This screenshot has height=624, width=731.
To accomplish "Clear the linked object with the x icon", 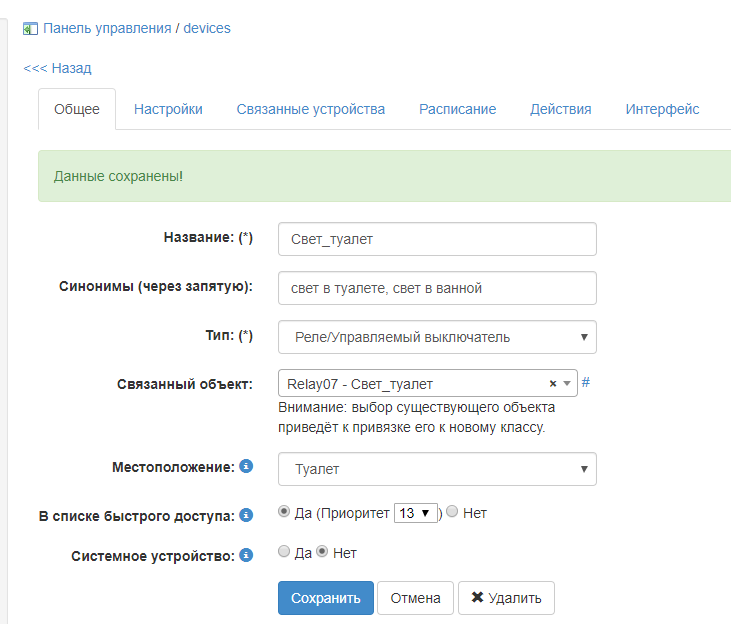I will (x=553, y=383).
